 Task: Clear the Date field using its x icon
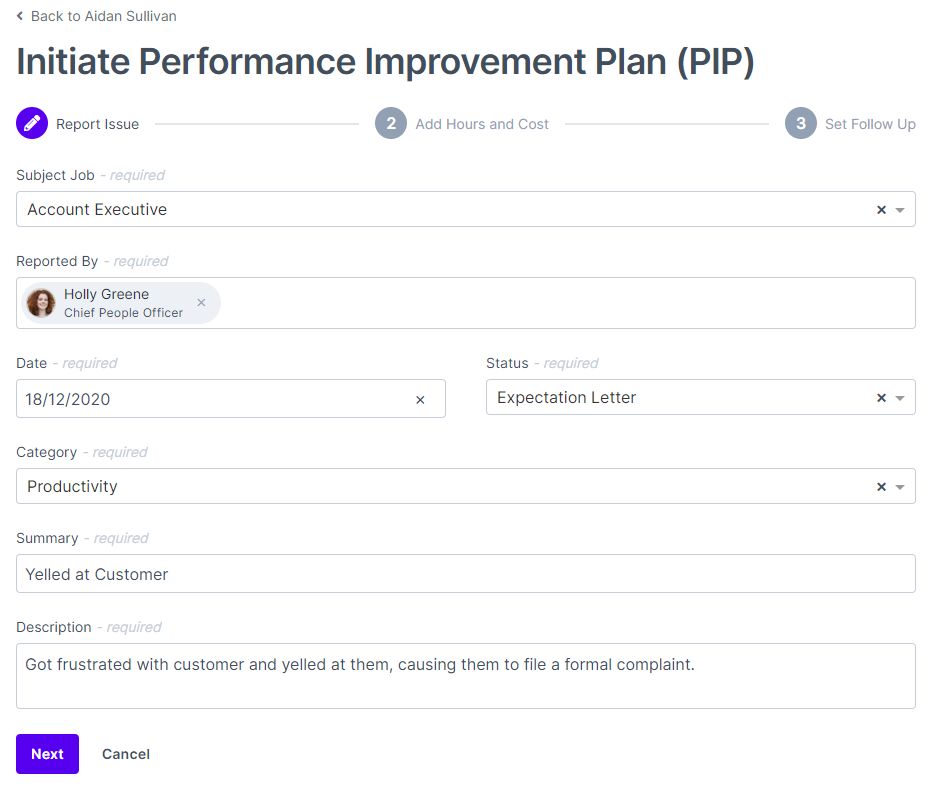pyautogui.click(x=420, y=398)
